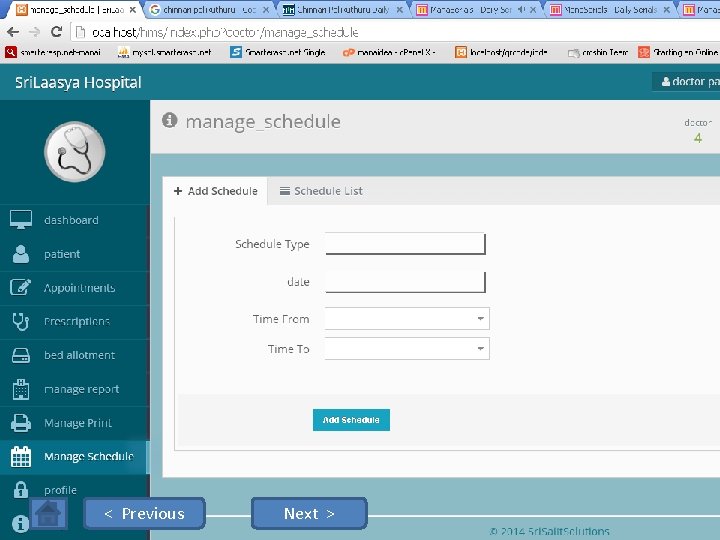Go back with browser back arrow
Viewport: 720px width, 540px height.
pyautogui.click(x=13, y=32)
